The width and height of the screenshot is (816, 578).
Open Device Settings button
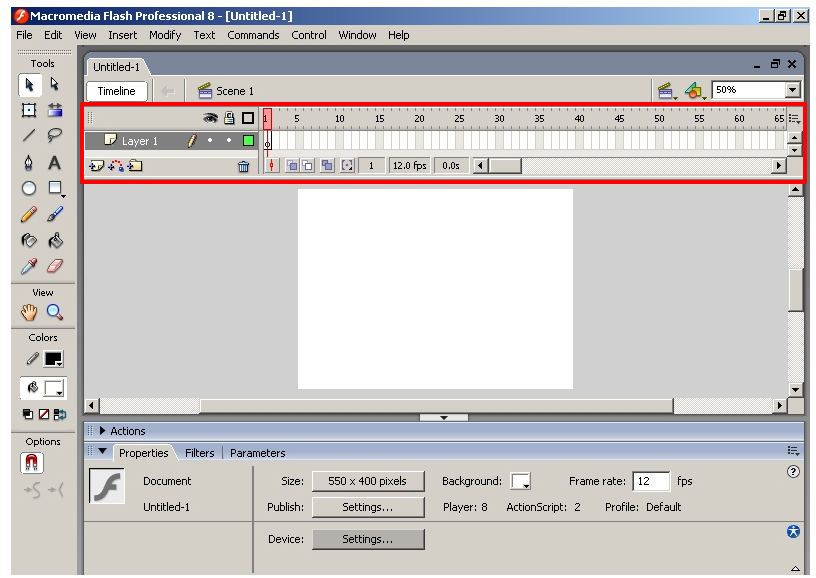tap(368, 540)
